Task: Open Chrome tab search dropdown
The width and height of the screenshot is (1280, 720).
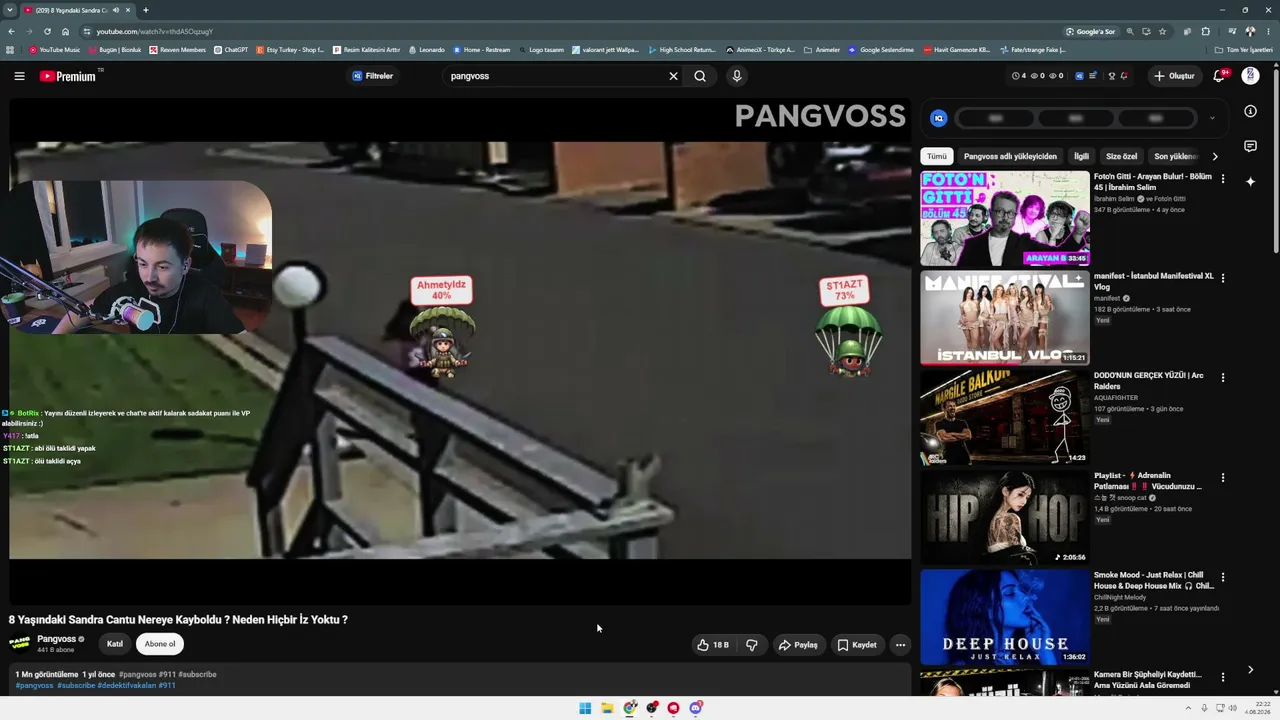Action: [x=10, y=10]
